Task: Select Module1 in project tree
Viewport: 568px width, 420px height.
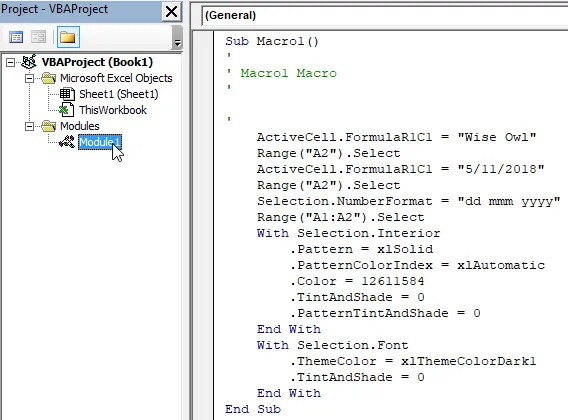Action: coord(100,142)
